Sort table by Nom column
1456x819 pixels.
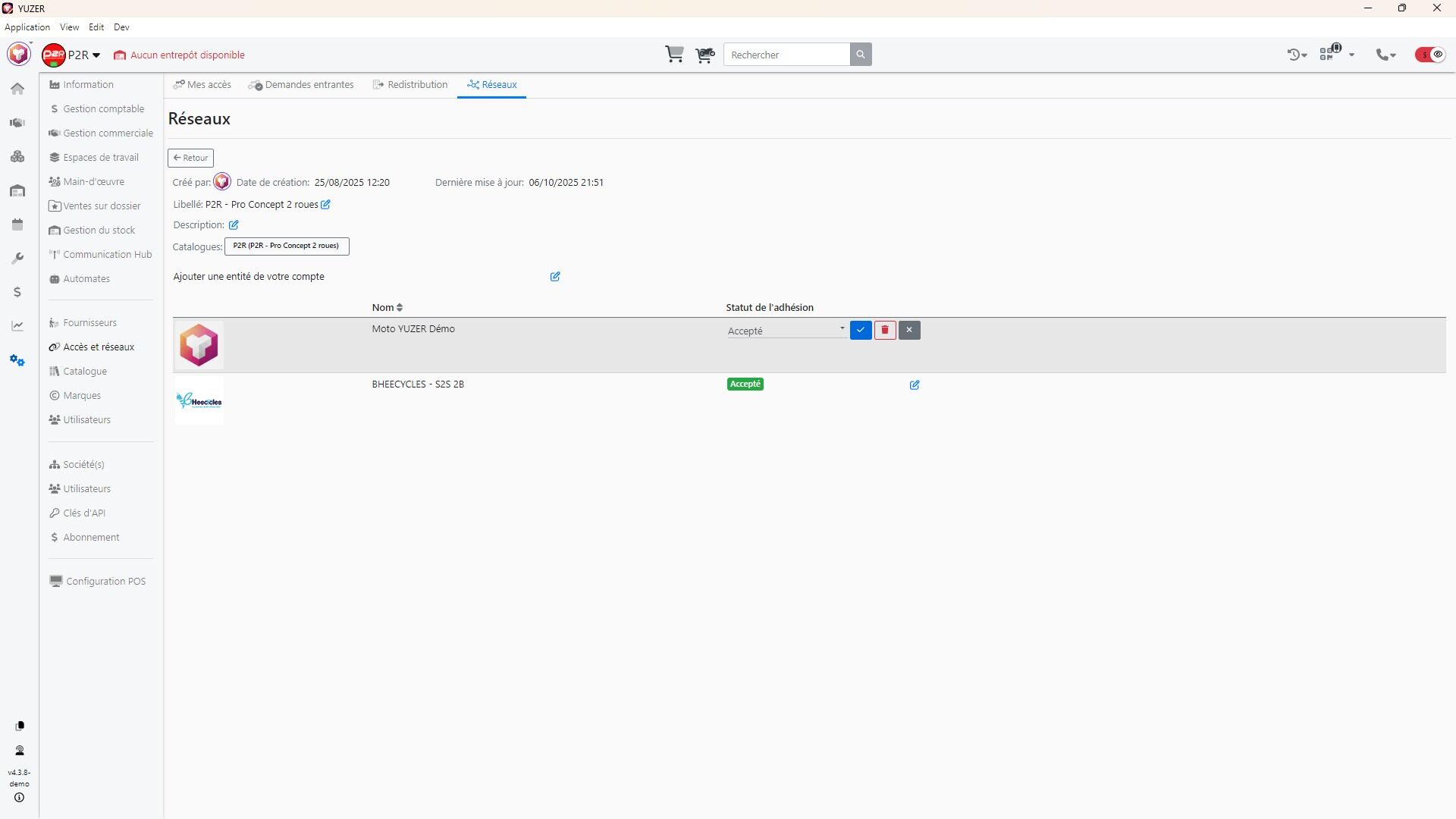[387, 307]
